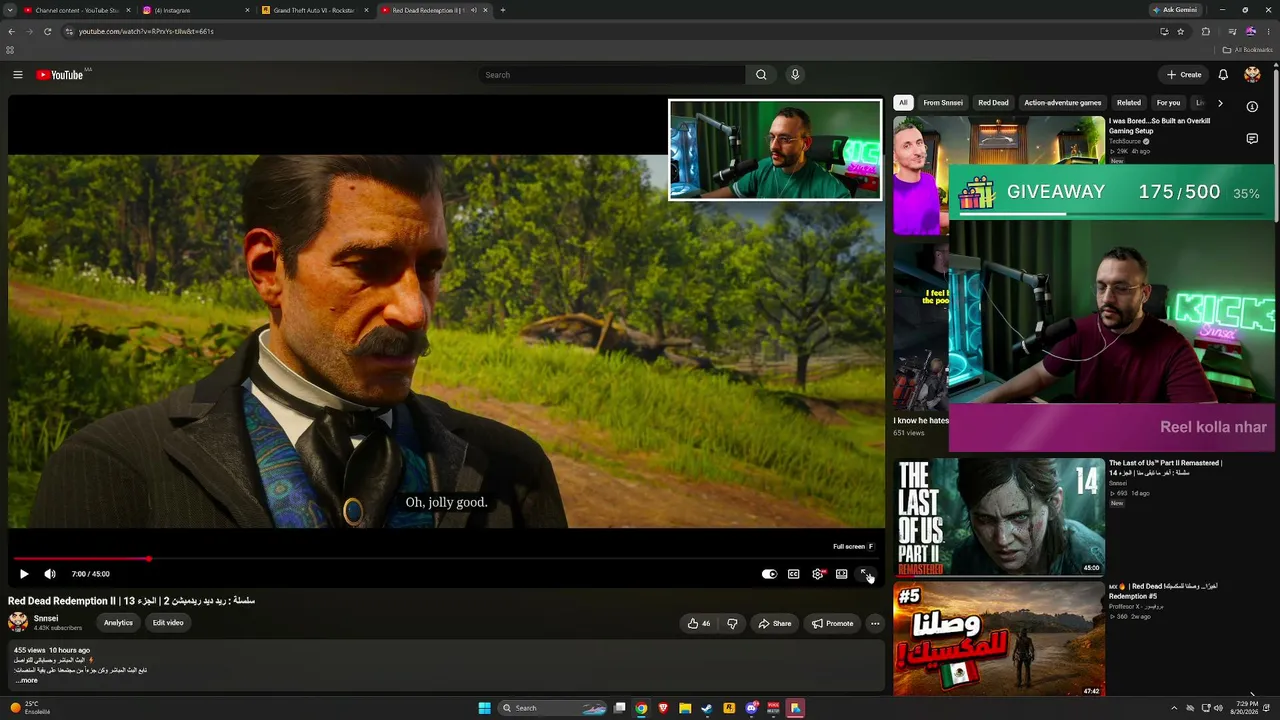Open a new browser tab

pyautogui.click(x=503, y=10)
